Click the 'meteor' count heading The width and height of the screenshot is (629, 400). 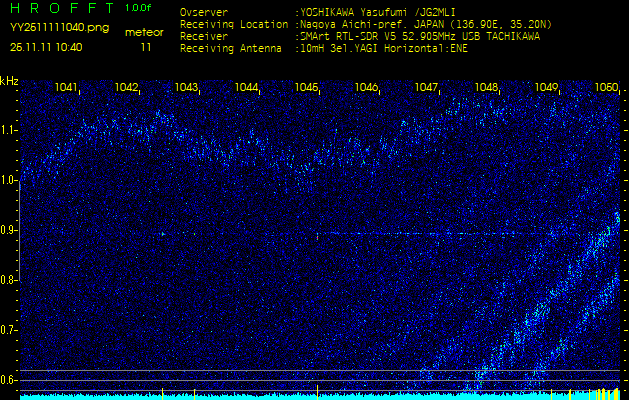point(144,33)
